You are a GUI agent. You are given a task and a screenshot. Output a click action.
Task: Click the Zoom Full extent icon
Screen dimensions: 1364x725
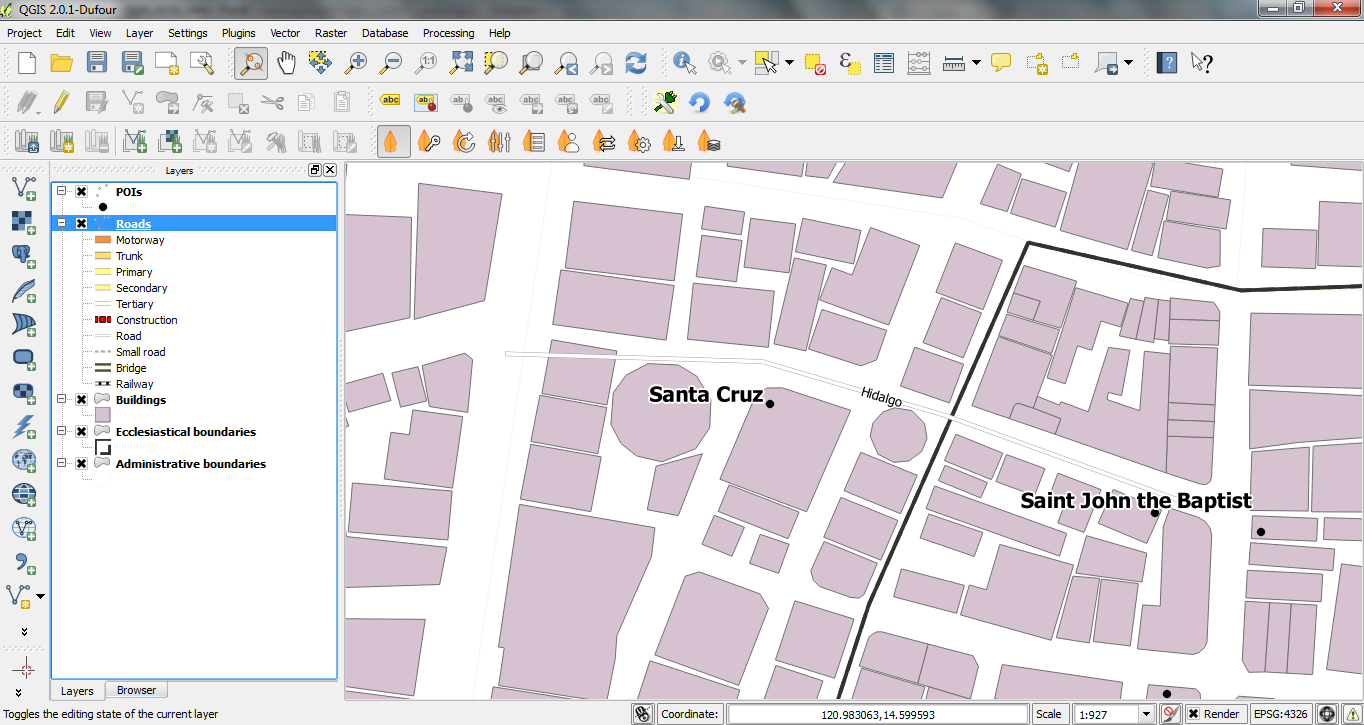click(461, 63)
